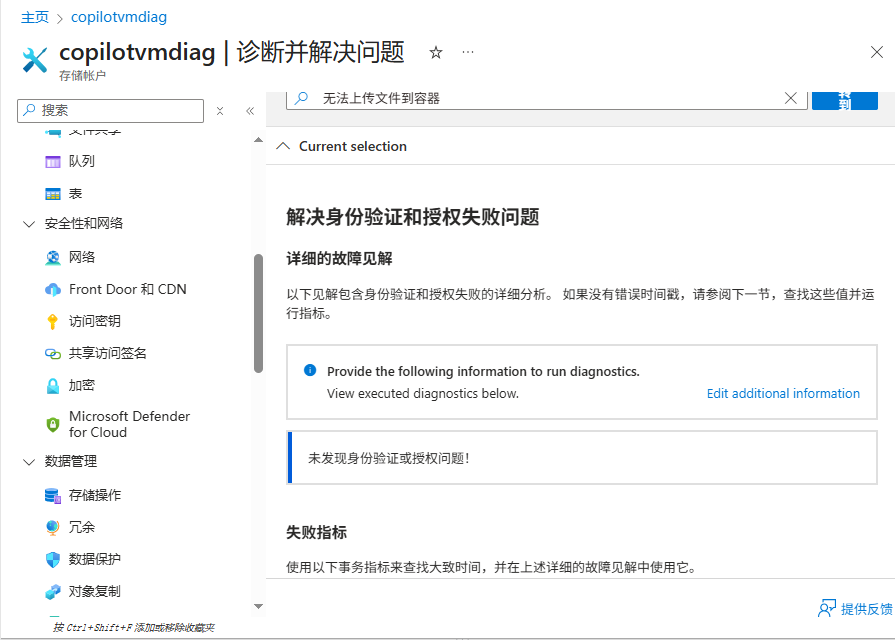Click the 无法上传文件到容器 search field
The width and height of the screenshot is (895, 640).
tap(546, 98)
